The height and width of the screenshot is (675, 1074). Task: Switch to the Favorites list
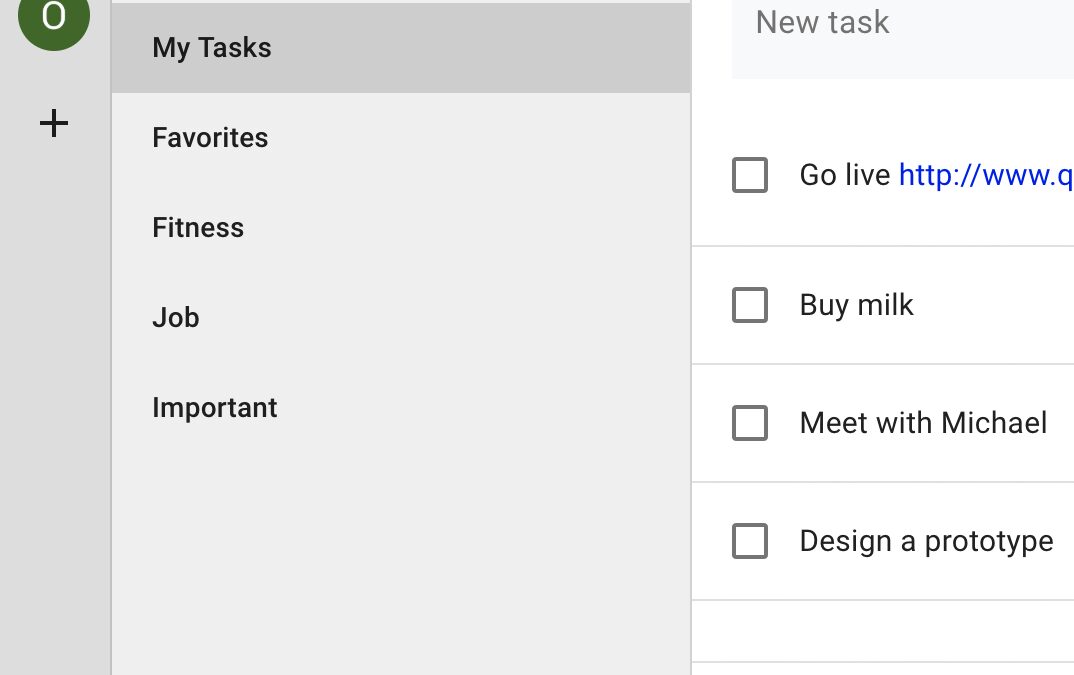pyautogui.click(x=210, y=137)
